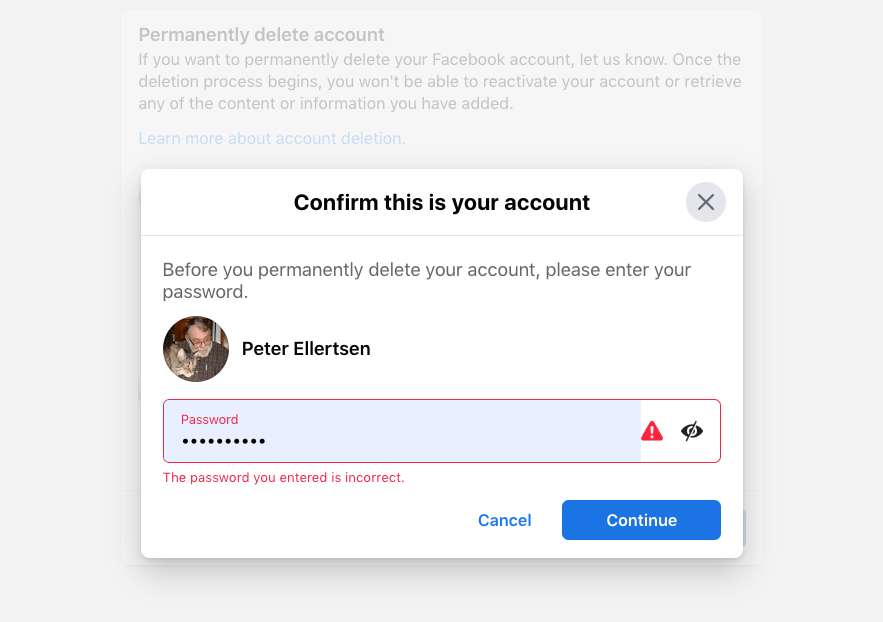The image size is (883, 622).
Task: Close the account confirmation dialog
Action: pyautogui.click(x=705, y=202)
